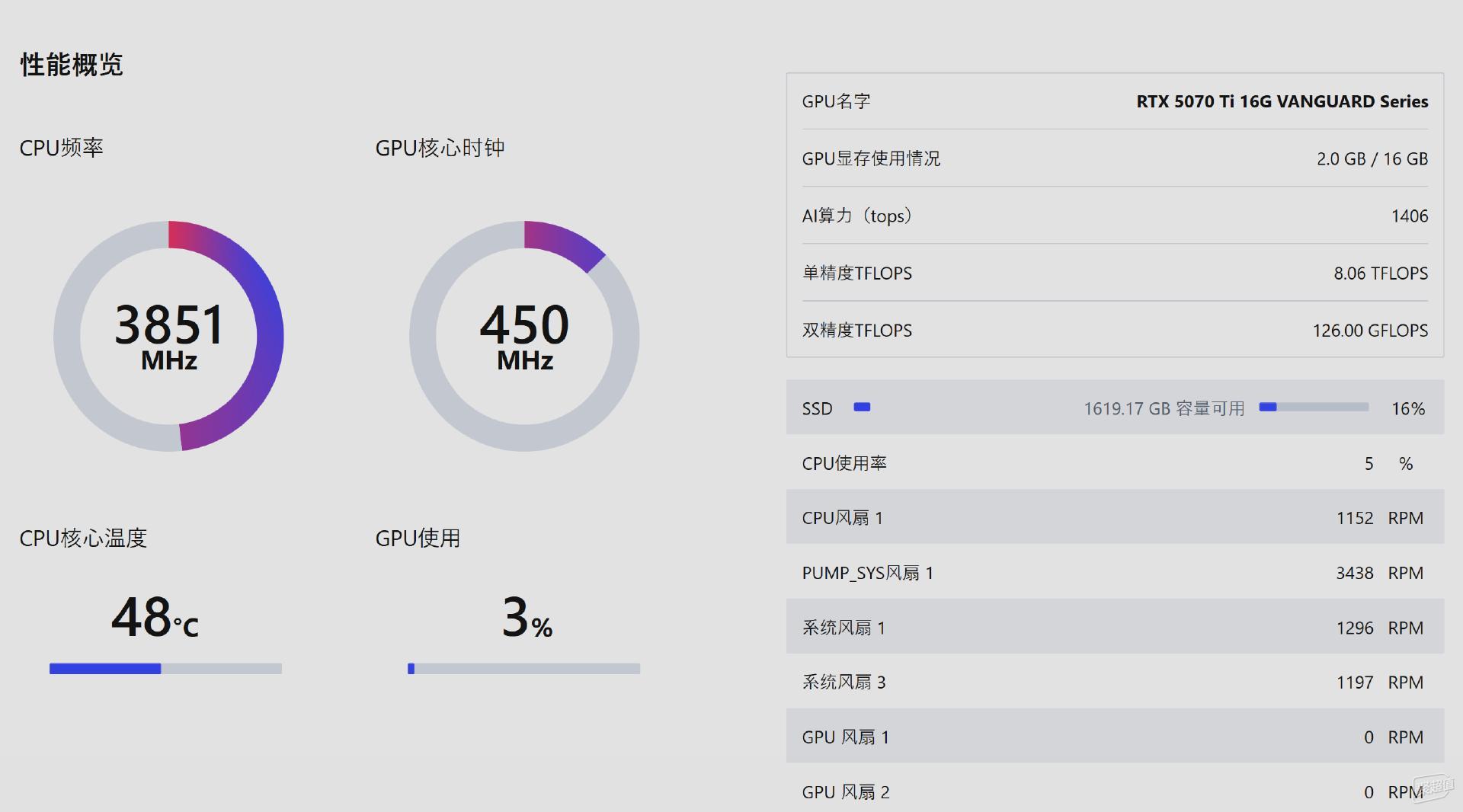Viewport: 1463px width, 812px height.
Task: Click the 1296 RPM value
Action: click(1380, 628)
